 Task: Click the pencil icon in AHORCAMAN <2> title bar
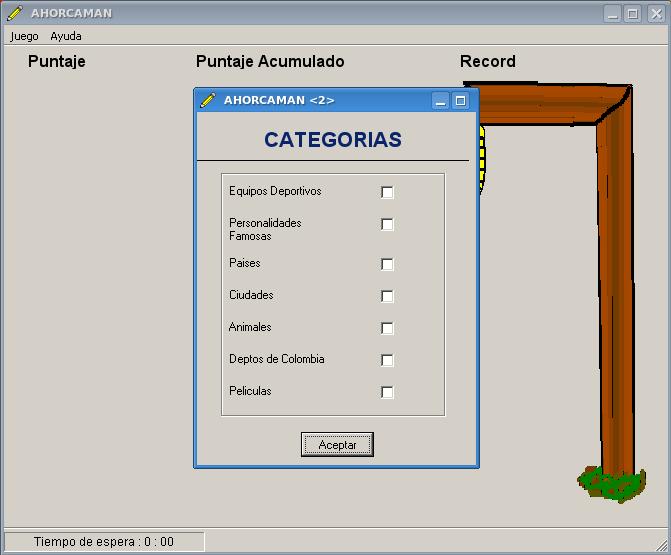(208, 100)
